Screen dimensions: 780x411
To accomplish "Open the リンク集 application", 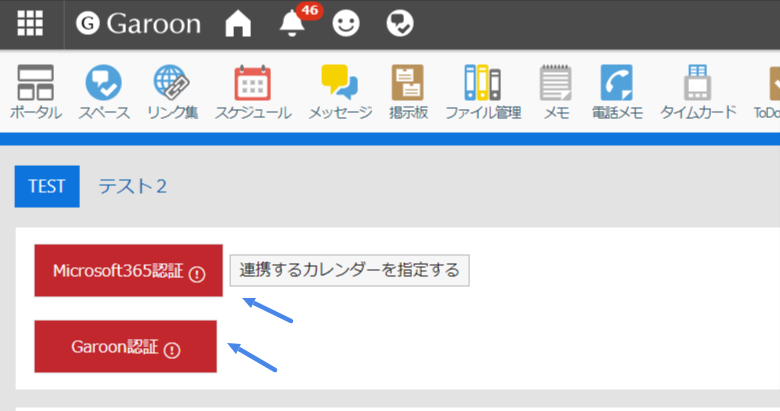I will [172, 92].
